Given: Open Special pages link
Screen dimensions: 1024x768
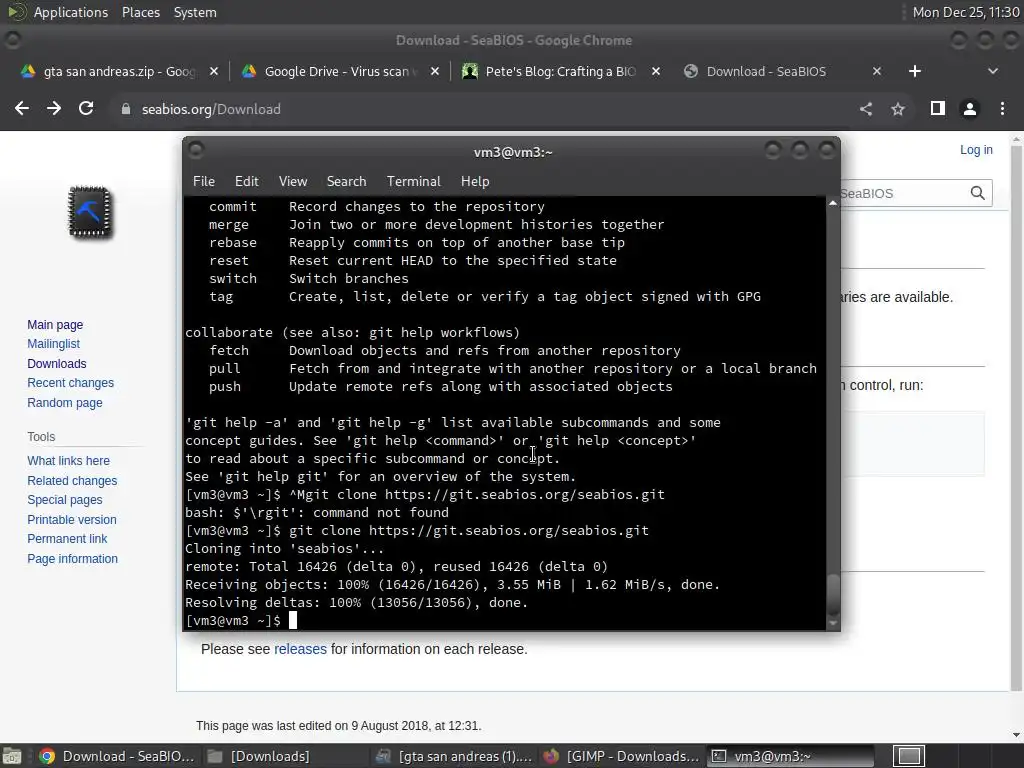Looking at the screenshot, I should [x=65, y=500].
